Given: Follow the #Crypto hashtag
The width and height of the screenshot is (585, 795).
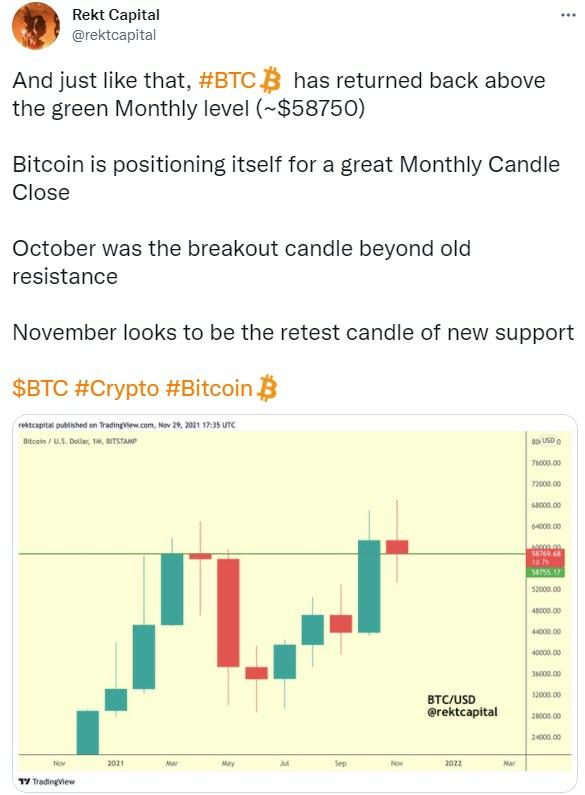Looking at the screenshot, I should 117,388.
